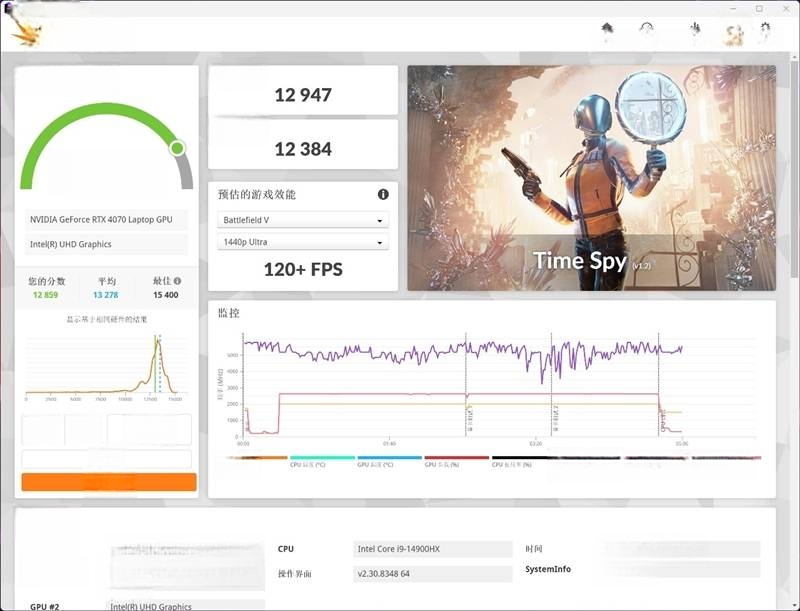The height and width of the screenshot is (611, 800).
Task: Click the 120+ FPS estimate
Action: (303, 269)
